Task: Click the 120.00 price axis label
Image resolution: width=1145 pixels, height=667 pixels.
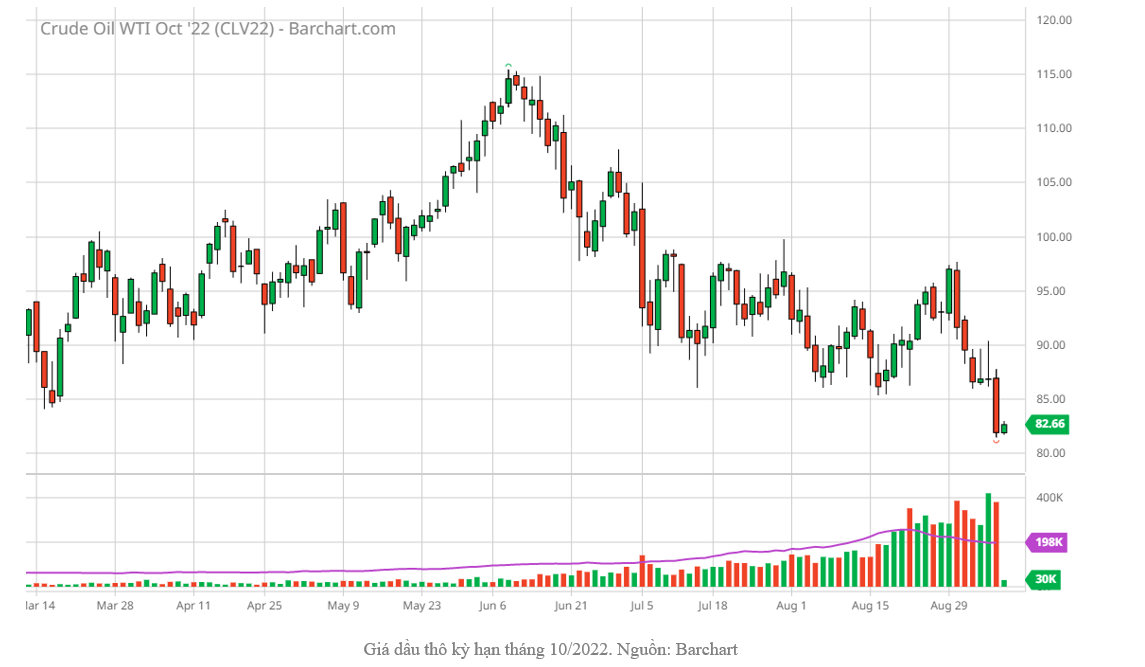Action: tap(1054, 20)
